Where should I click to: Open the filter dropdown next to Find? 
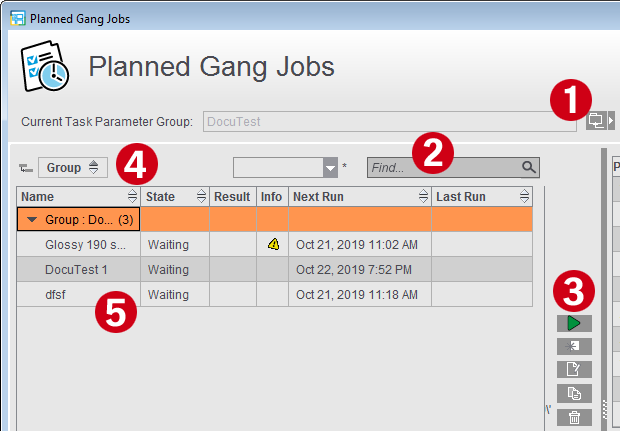331,168
